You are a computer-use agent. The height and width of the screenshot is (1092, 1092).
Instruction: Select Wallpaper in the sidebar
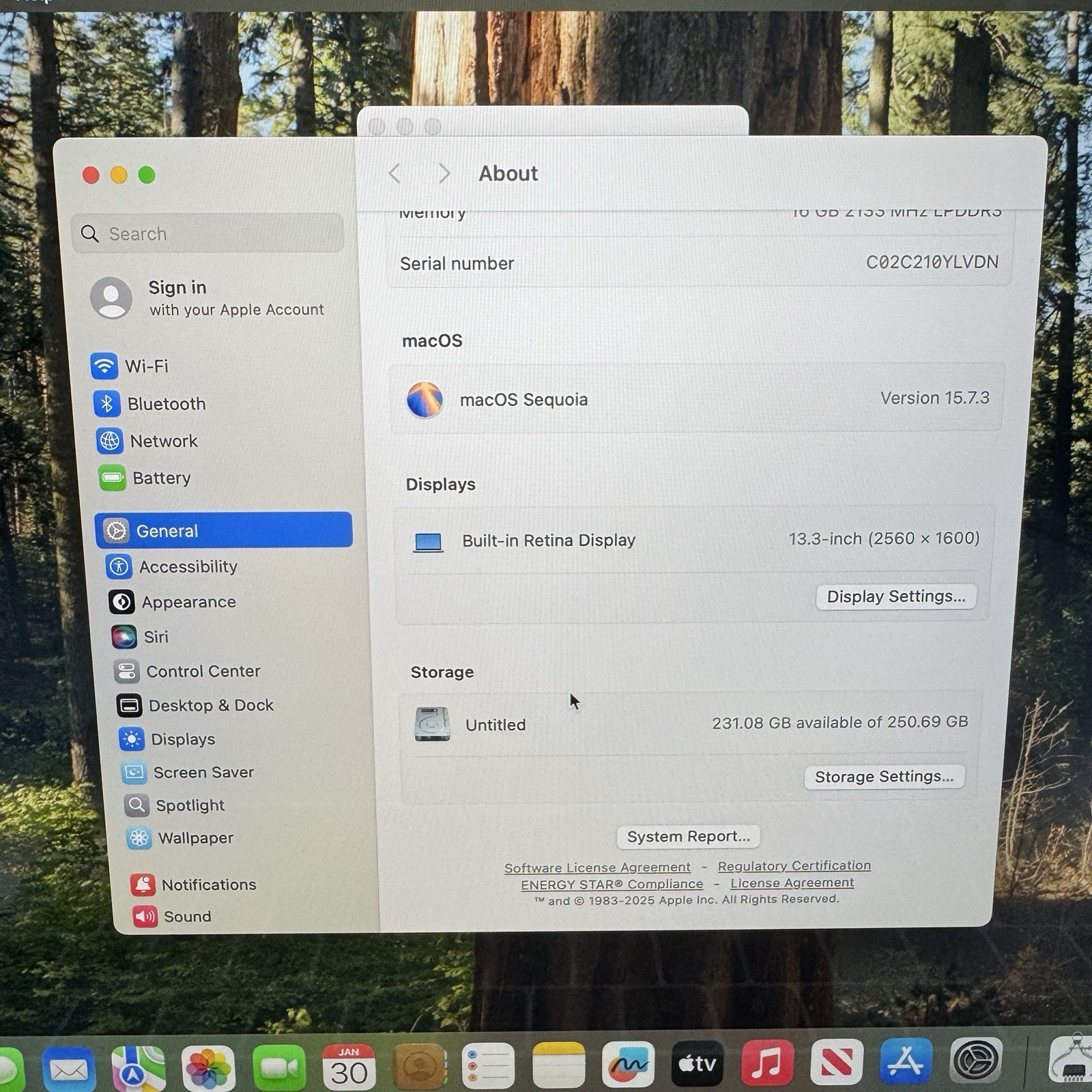pos(180,838)
